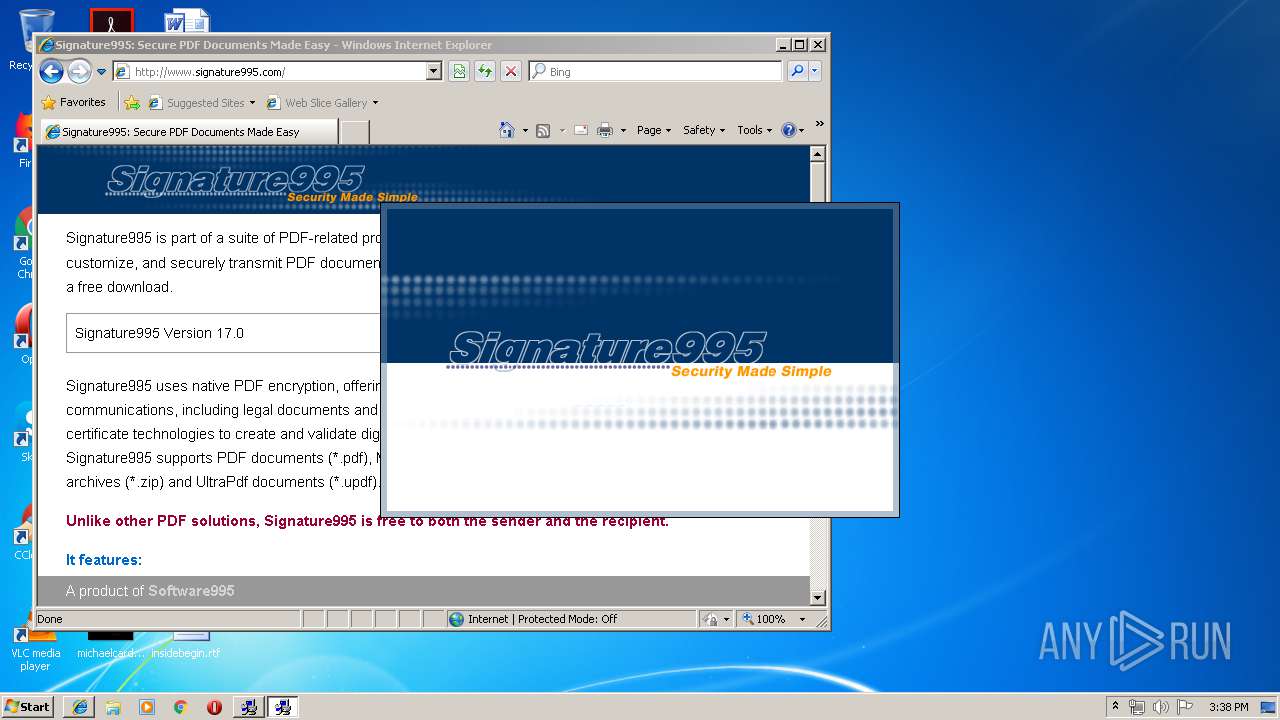1280x720 pixels.
Task: Go back with the IE Back arrow
Action: click(x=51, y=71)
